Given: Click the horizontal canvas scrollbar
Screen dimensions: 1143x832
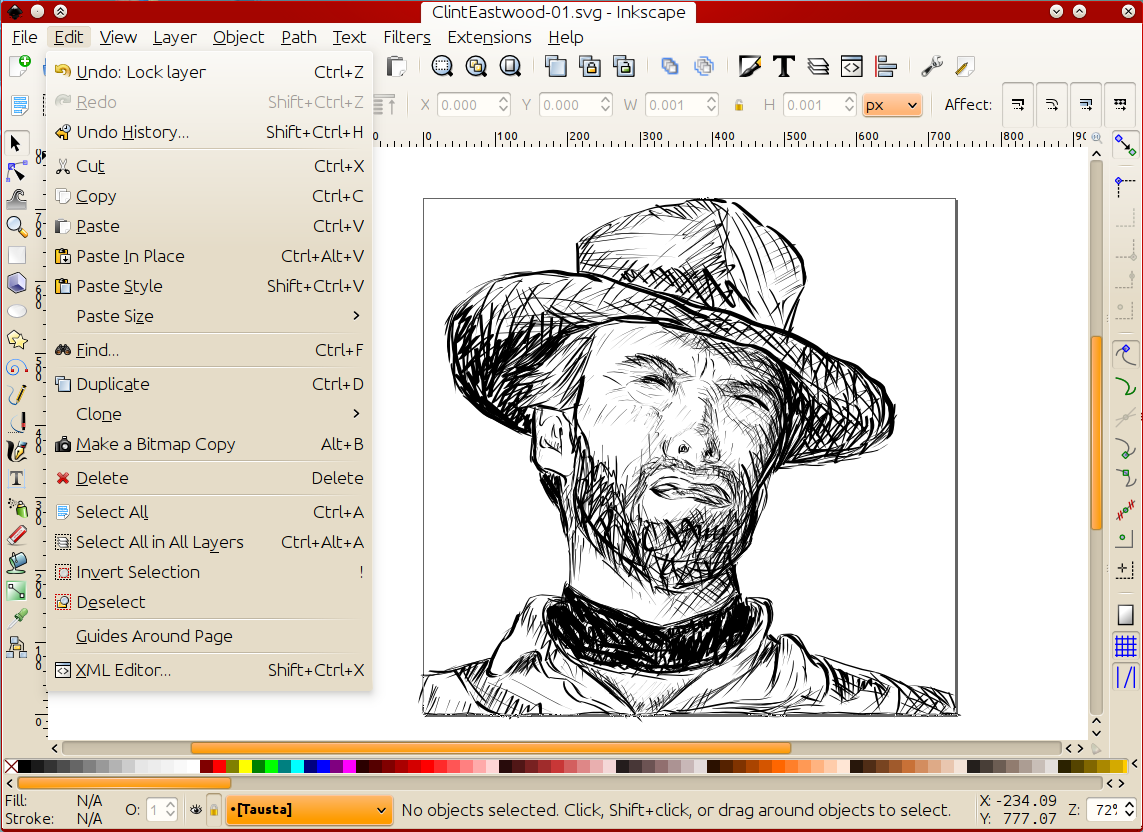Looking at the screenshot, I should (491, 748).
